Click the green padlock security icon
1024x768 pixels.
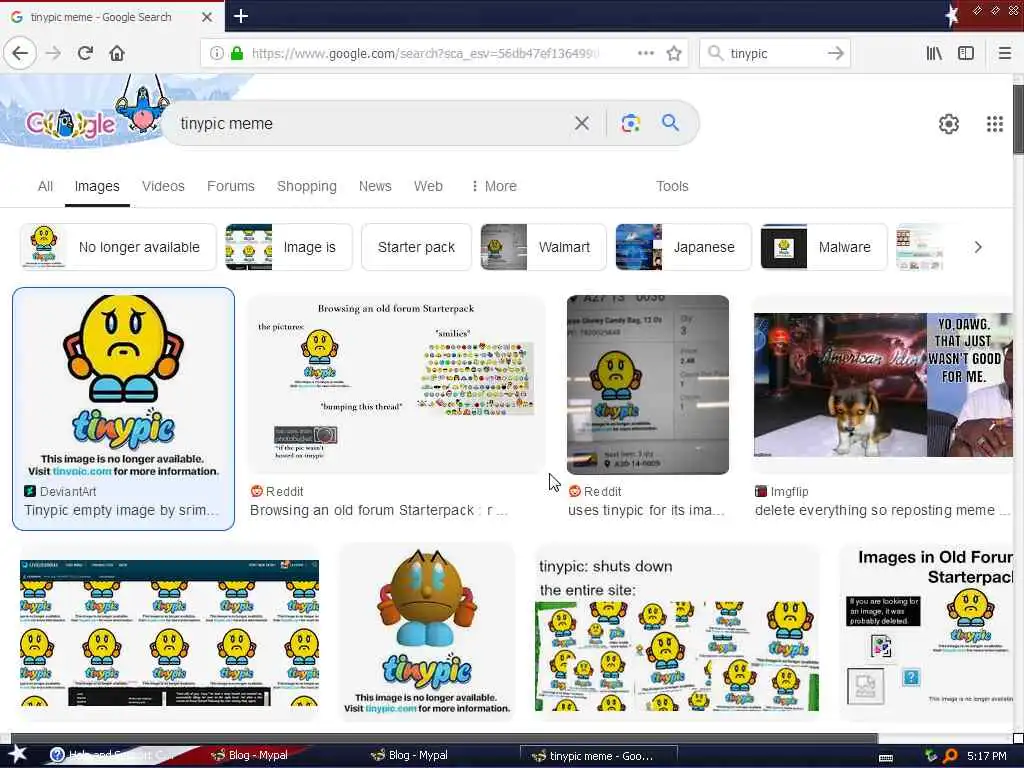pos(237,53)
